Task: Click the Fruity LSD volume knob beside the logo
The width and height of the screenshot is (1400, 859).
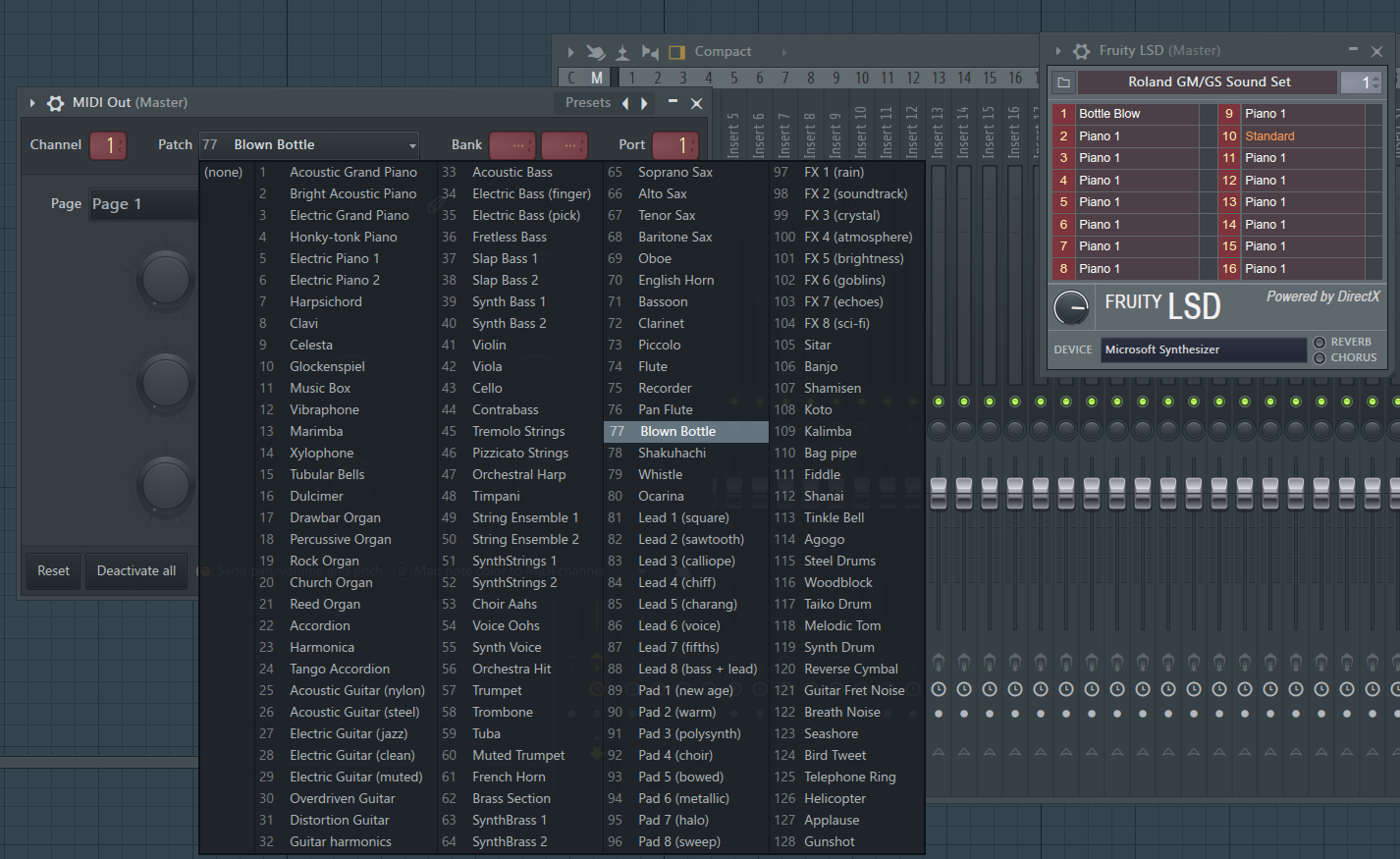Action: tap(1071, 307)
